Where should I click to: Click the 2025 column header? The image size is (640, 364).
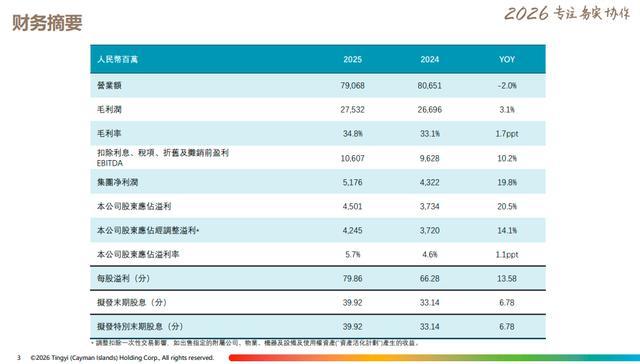point(353,60)
